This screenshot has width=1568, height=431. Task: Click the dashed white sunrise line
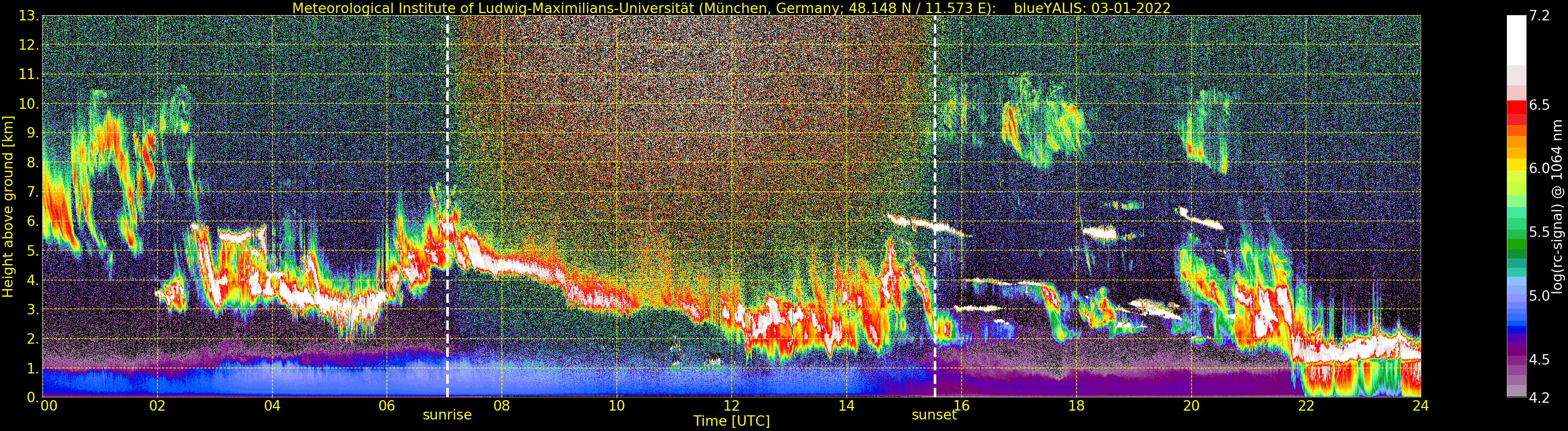(447, 207)
